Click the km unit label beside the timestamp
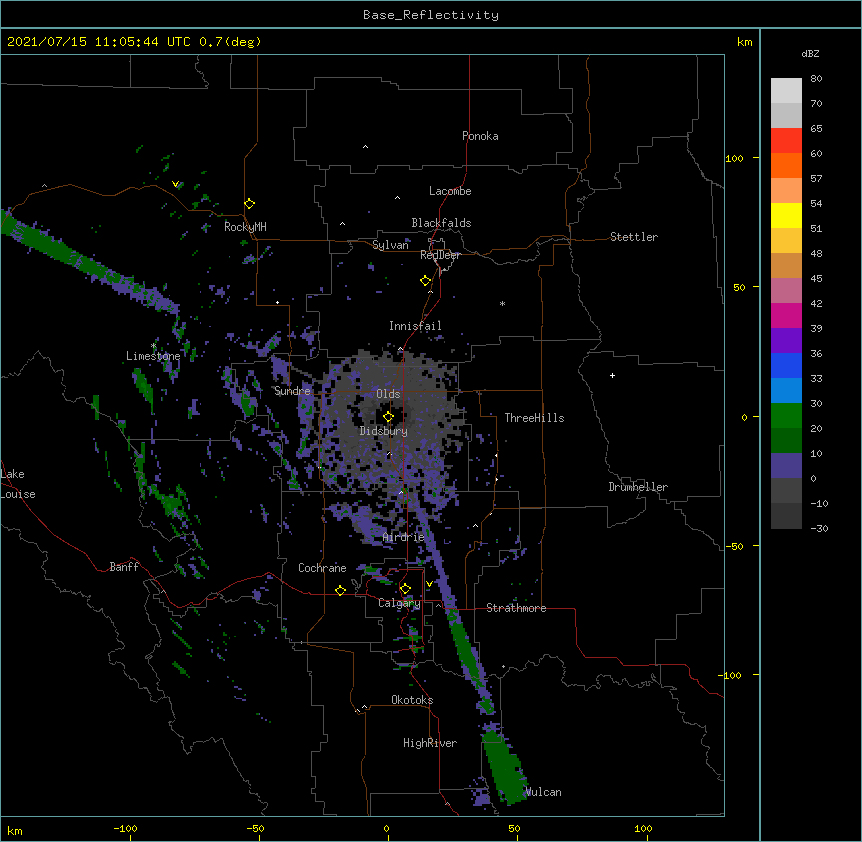 (744, 42)
